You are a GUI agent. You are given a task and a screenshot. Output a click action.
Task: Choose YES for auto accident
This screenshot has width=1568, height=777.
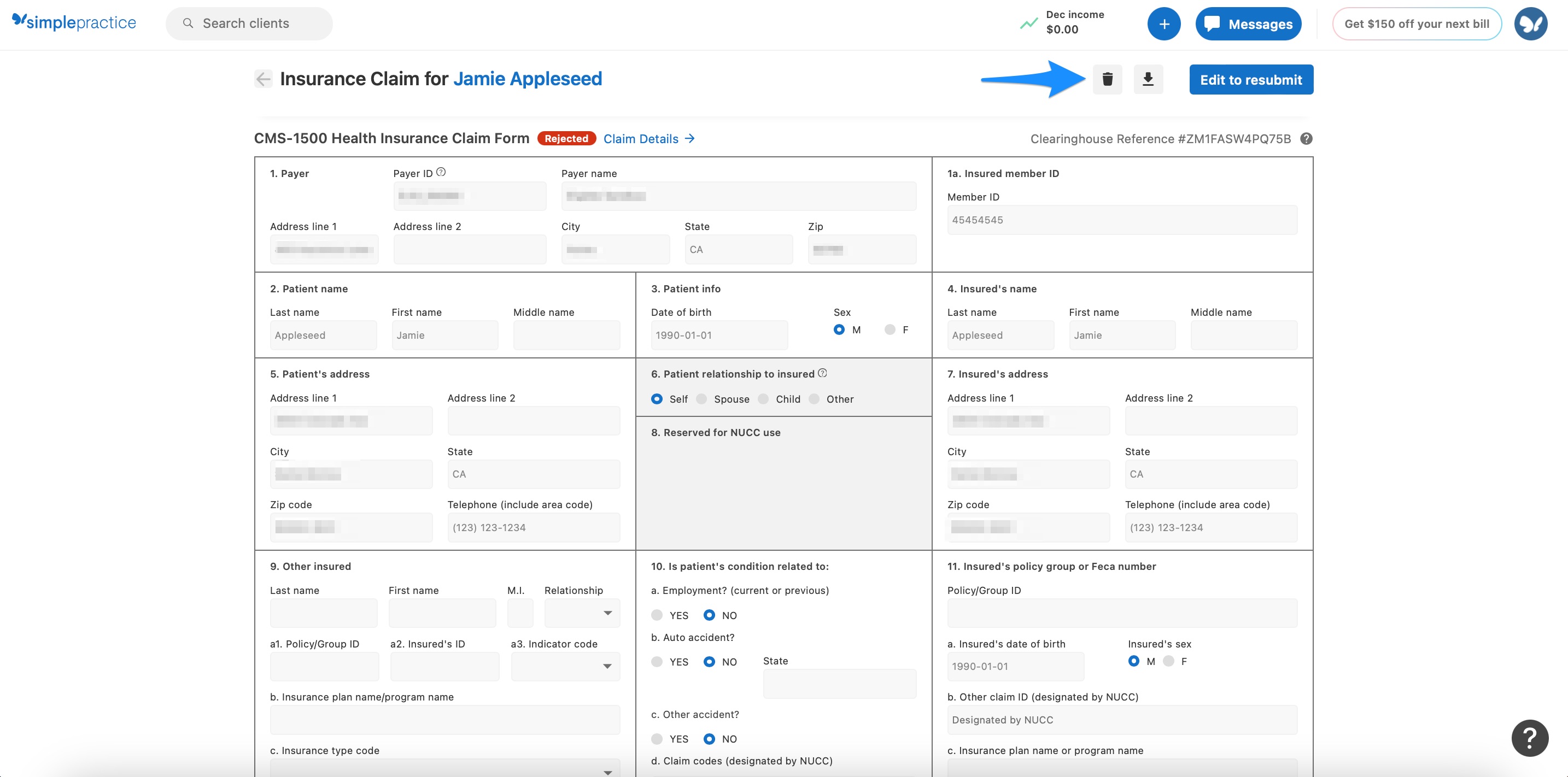click(x=657, y=661)
